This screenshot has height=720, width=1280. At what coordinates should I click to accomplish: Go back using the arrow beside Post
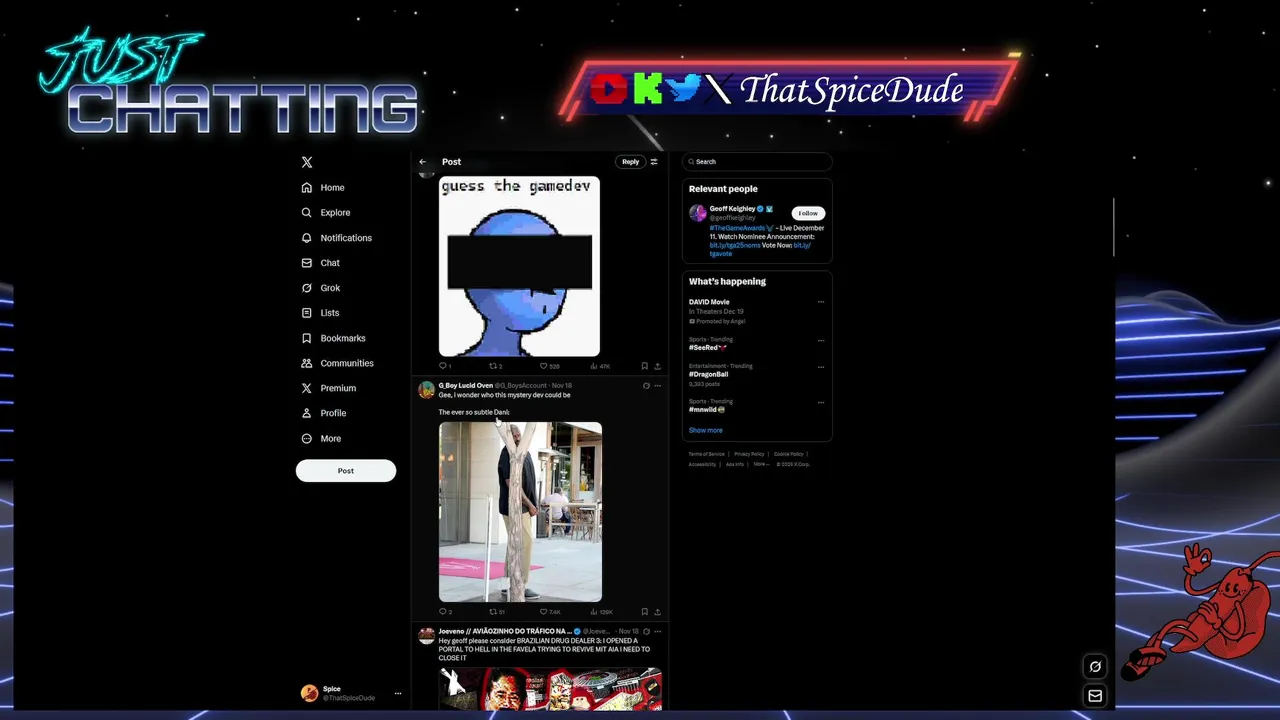coord(422,162)
